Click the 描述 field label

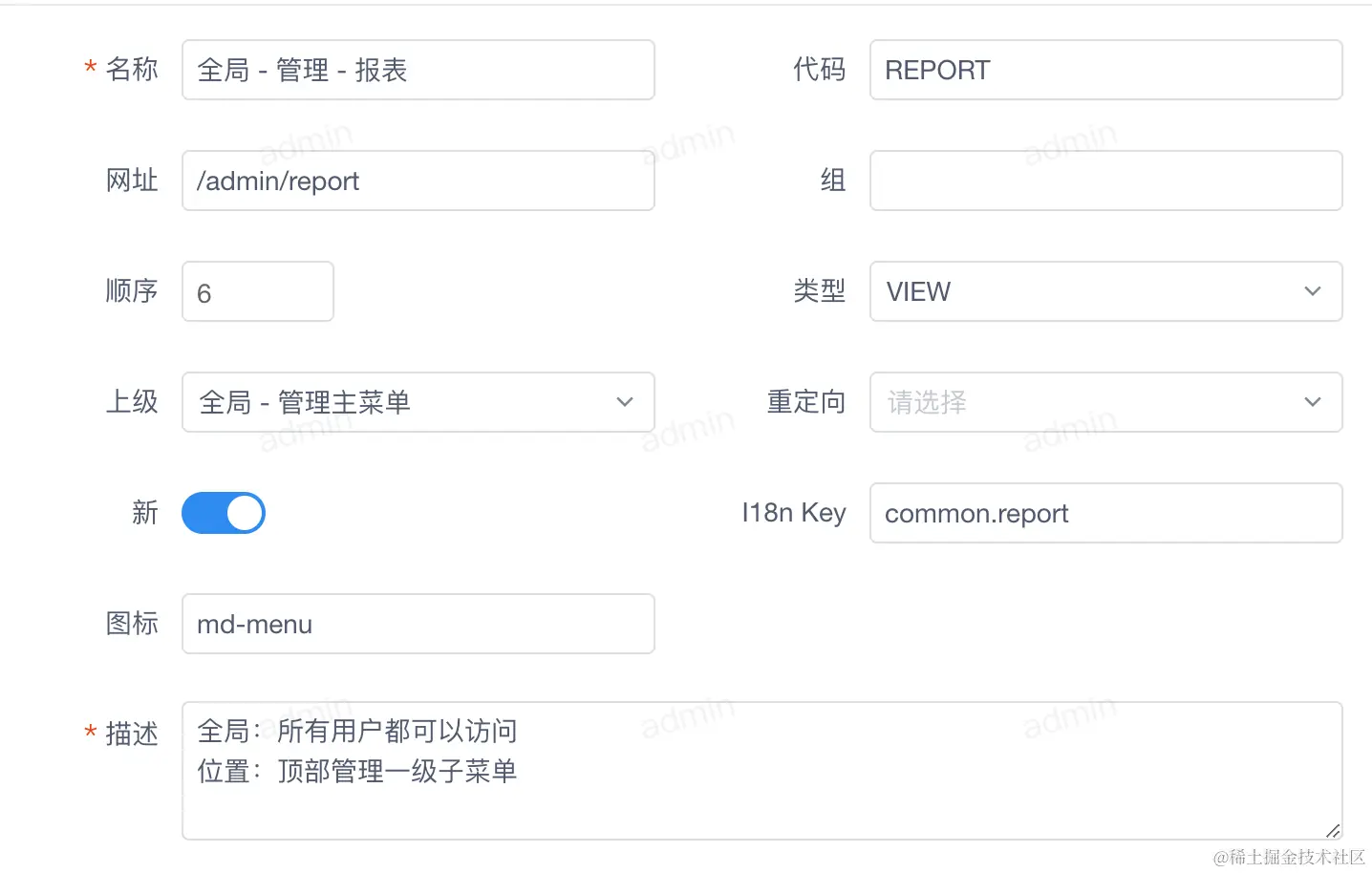tap(132, 734)
